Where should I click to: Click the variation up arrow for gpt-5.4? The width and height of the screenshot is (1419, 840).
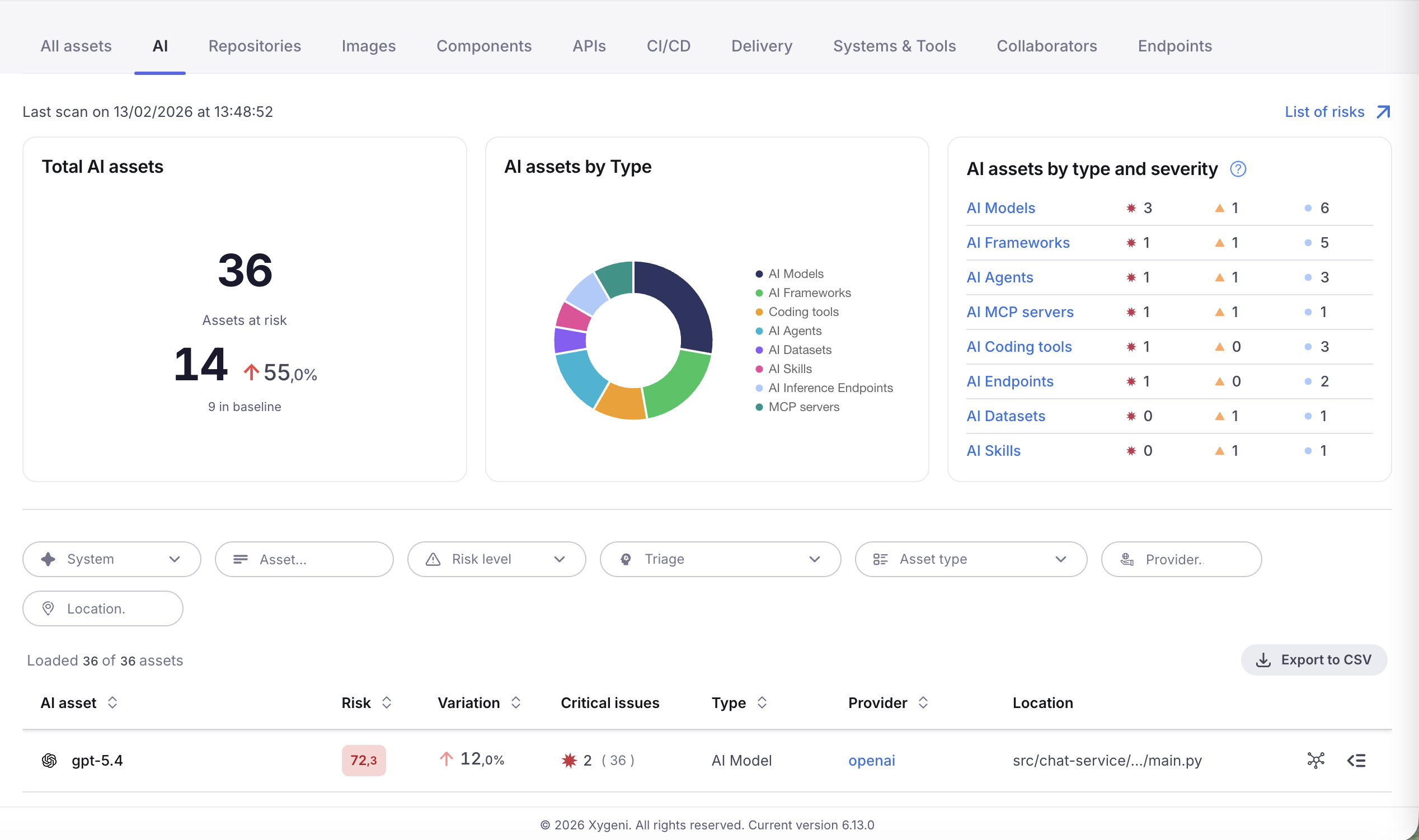pyautogui.click(x=446, y=759)
